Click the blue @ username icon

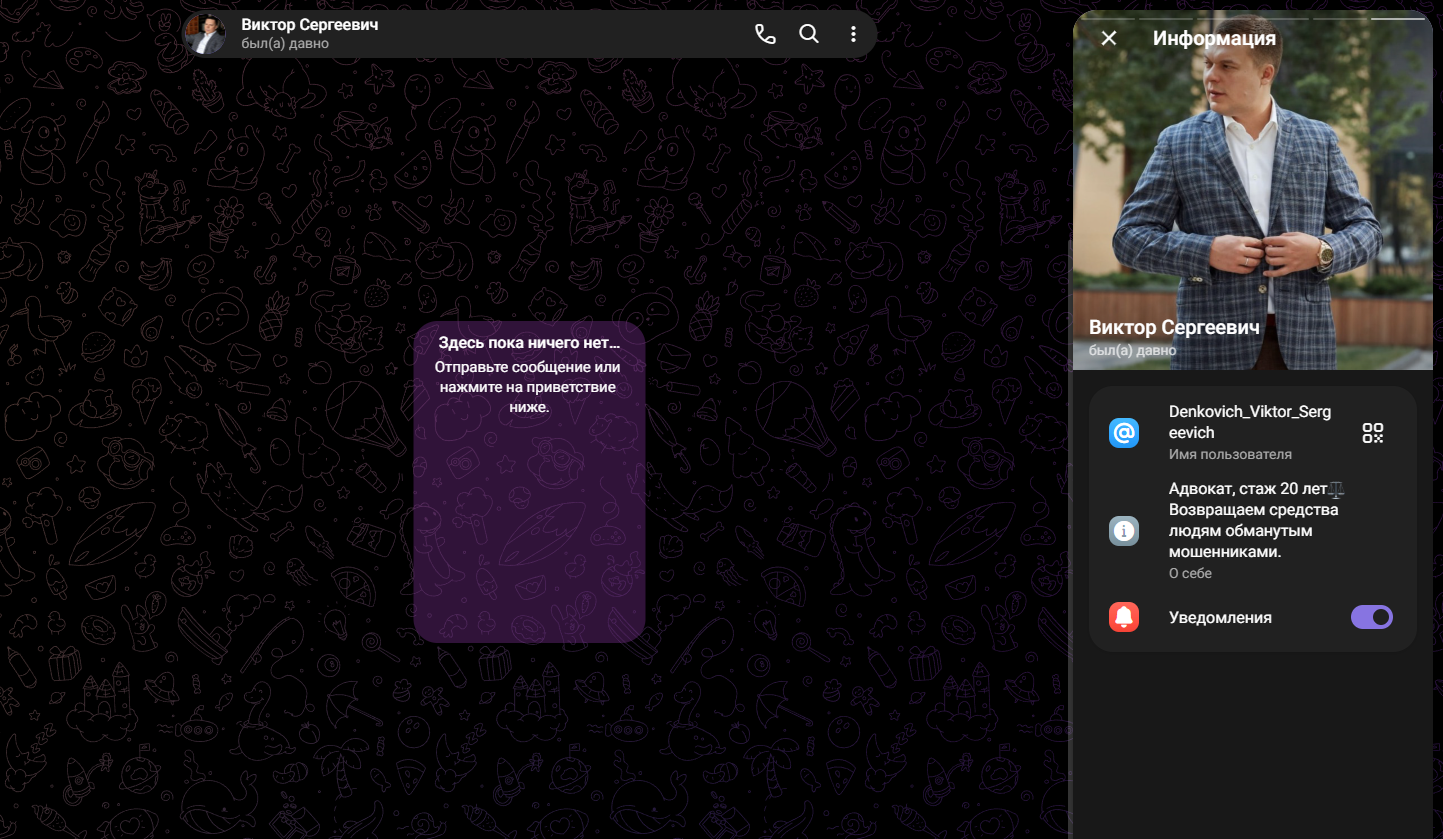1124,433
